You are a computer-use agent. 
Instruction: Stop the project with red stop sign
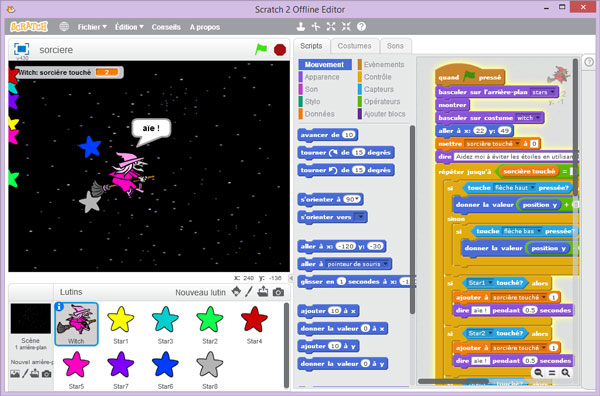[280, 50]
